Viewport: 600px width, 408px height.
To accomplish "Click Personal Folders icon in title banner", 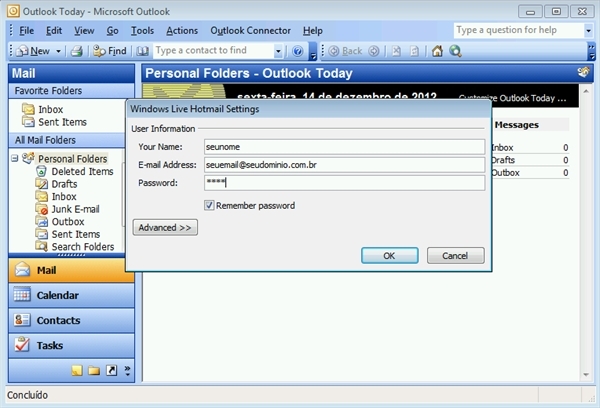I will tap(584, 73).
